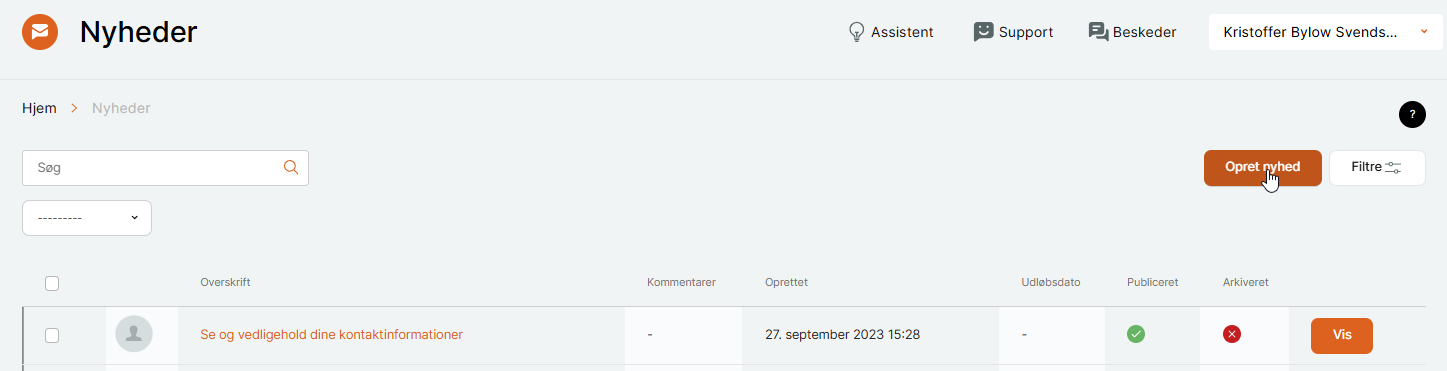
Task: Open Beskeder messages icon
Action: point(1099,32)
